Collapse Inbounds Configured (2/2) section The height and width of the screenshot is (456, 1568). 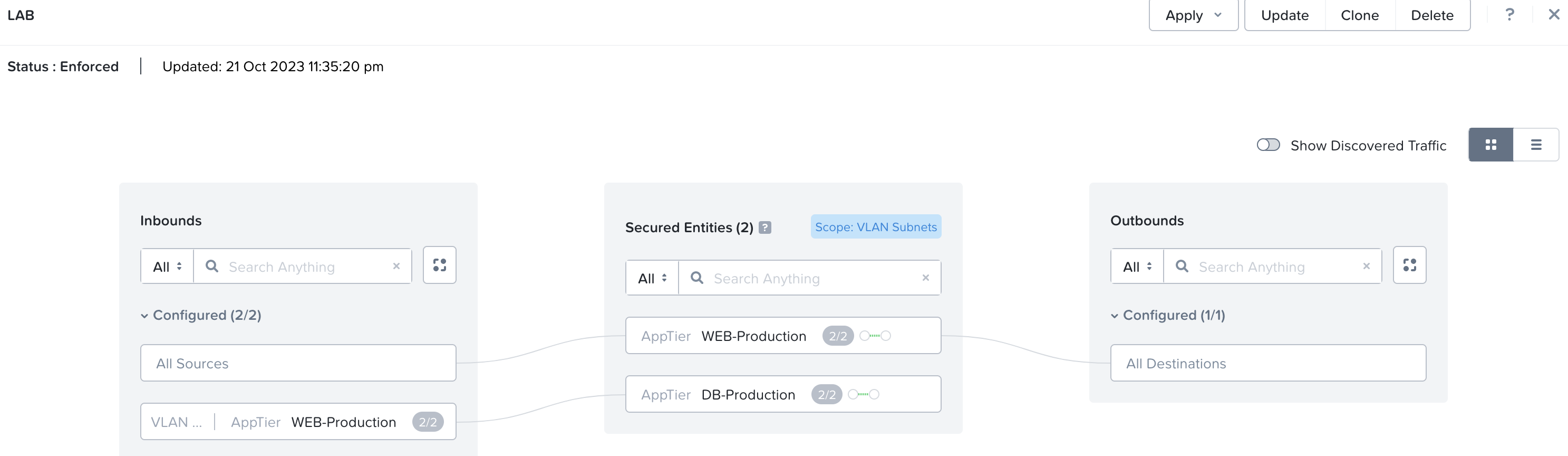pyautogui.click(x=144, y=316)
